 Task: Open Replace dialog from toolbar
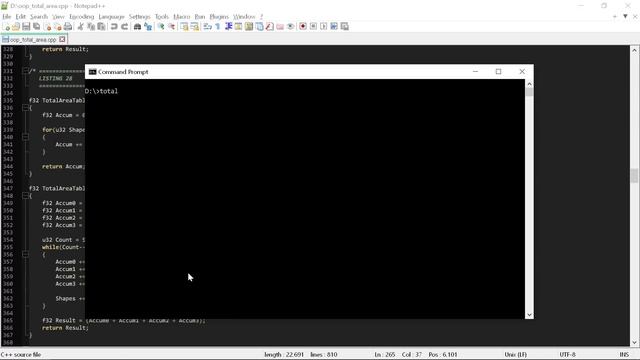[148, 27]
